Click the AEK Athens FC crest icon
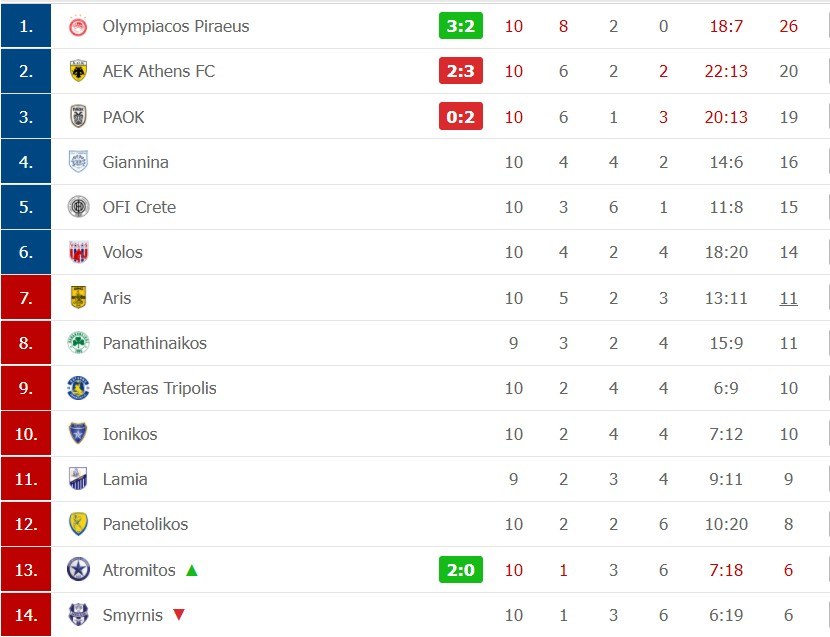Screen dimensions: 830x637 [x=78, y=71]
